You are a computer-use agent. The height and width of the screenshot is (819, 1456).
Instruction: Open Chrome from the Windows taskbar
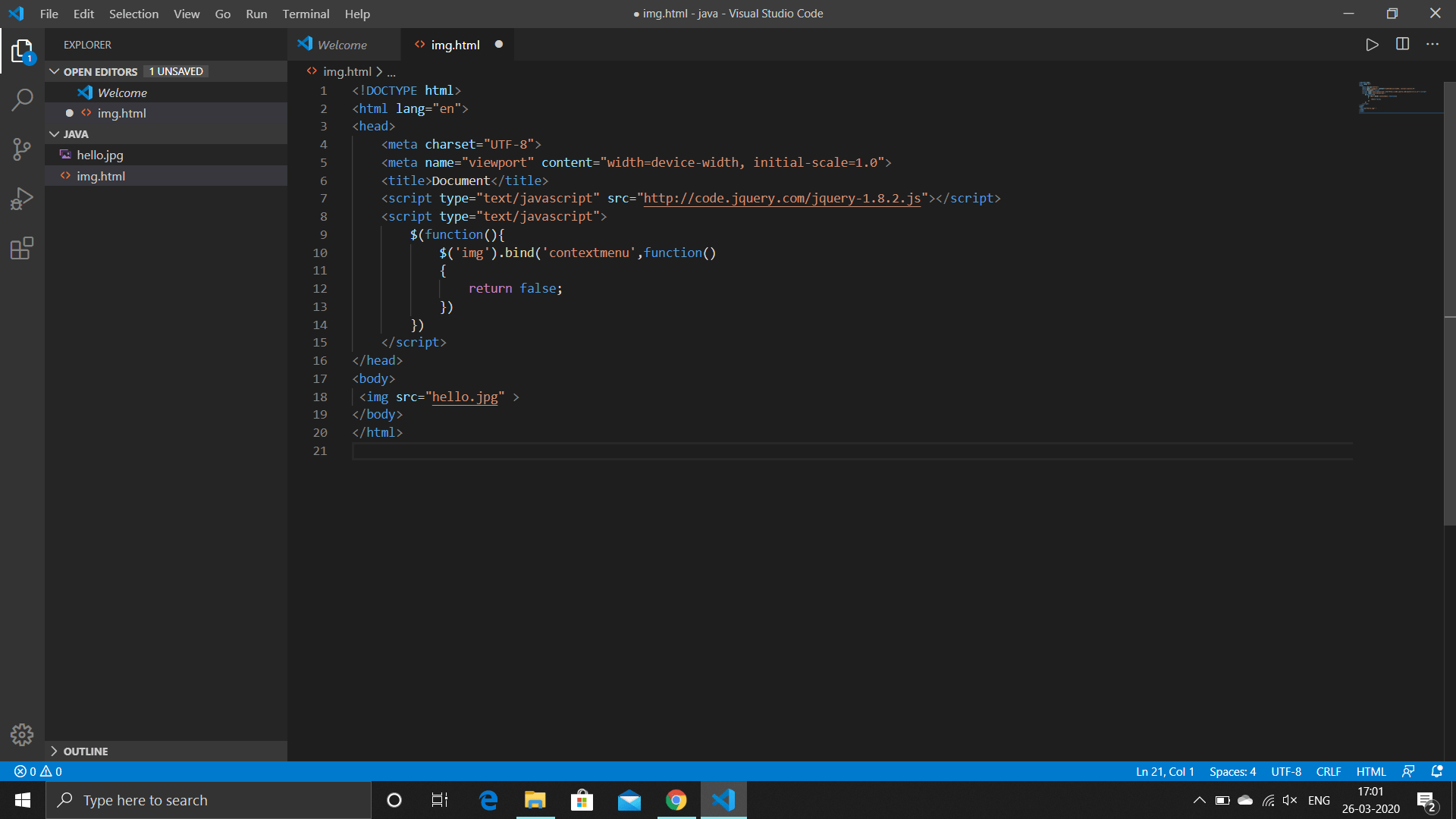(676, 800)
